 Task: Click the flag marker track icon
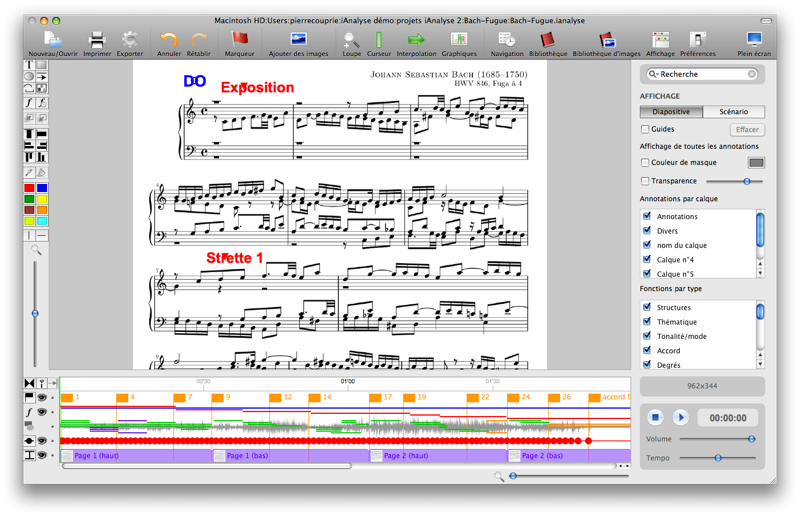(x=29, y=397)
